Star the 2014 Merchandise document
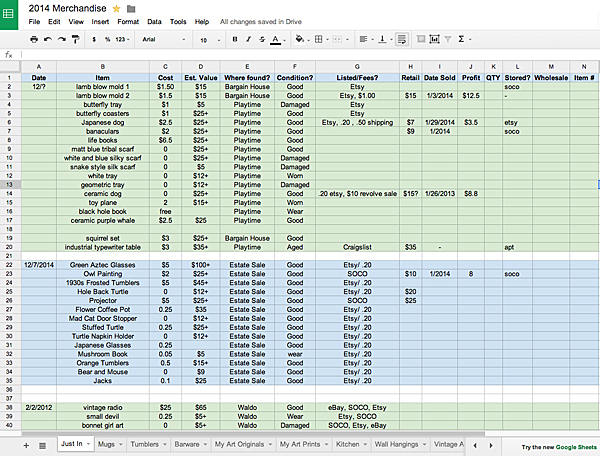Screen dimensions: 600x456 coord(116,8)
